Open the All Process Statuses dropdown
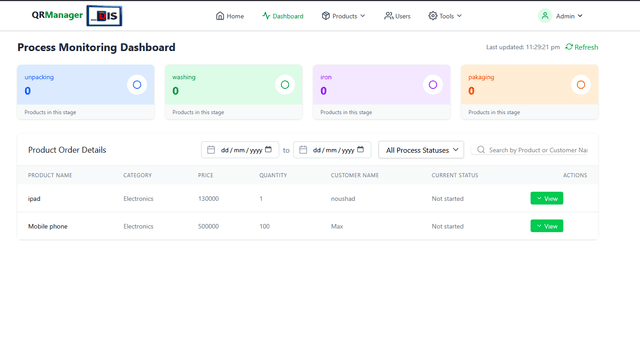The image size is (640, 364). [x=421, y=150]
